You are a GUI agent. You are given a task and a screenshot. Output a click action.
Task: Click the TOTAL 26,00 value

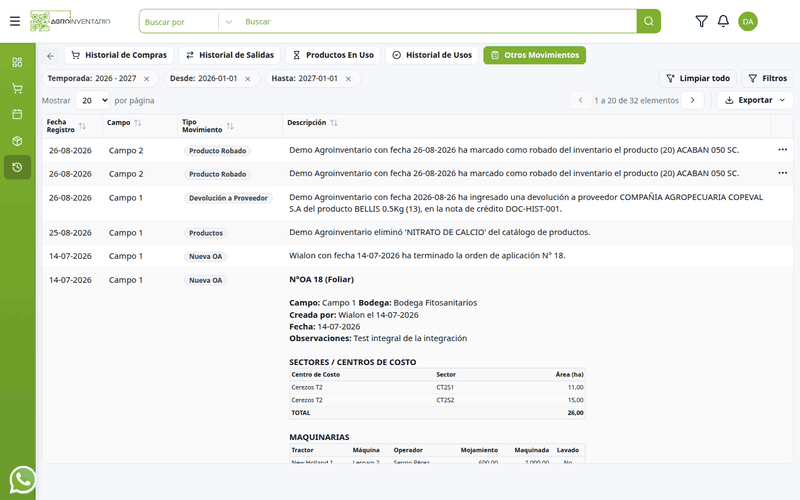[x=576, y=413]
